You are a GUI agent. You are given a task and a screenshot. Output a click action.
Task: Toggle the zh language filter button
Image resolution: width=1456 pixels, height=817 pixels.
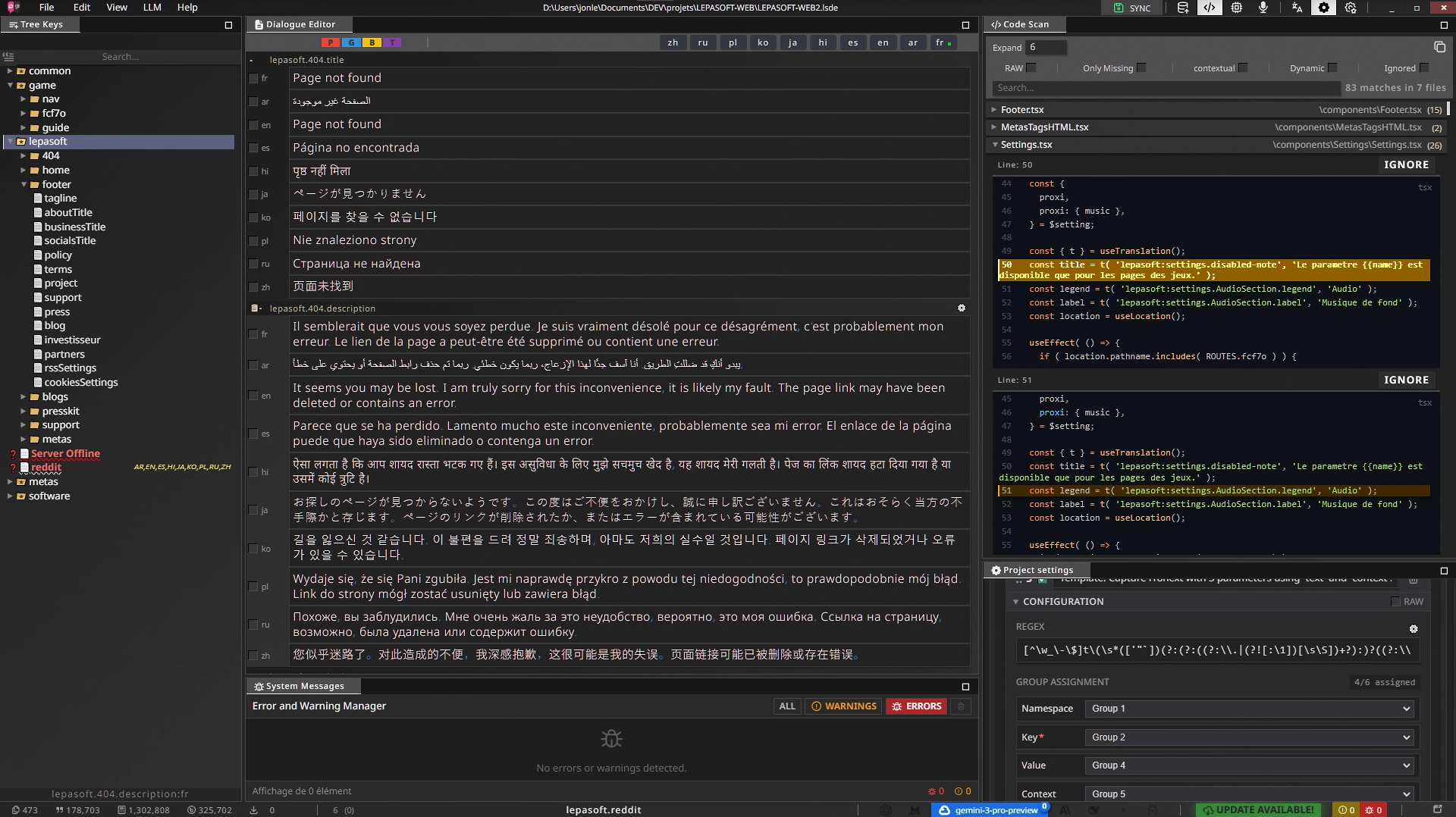[673, 42]
